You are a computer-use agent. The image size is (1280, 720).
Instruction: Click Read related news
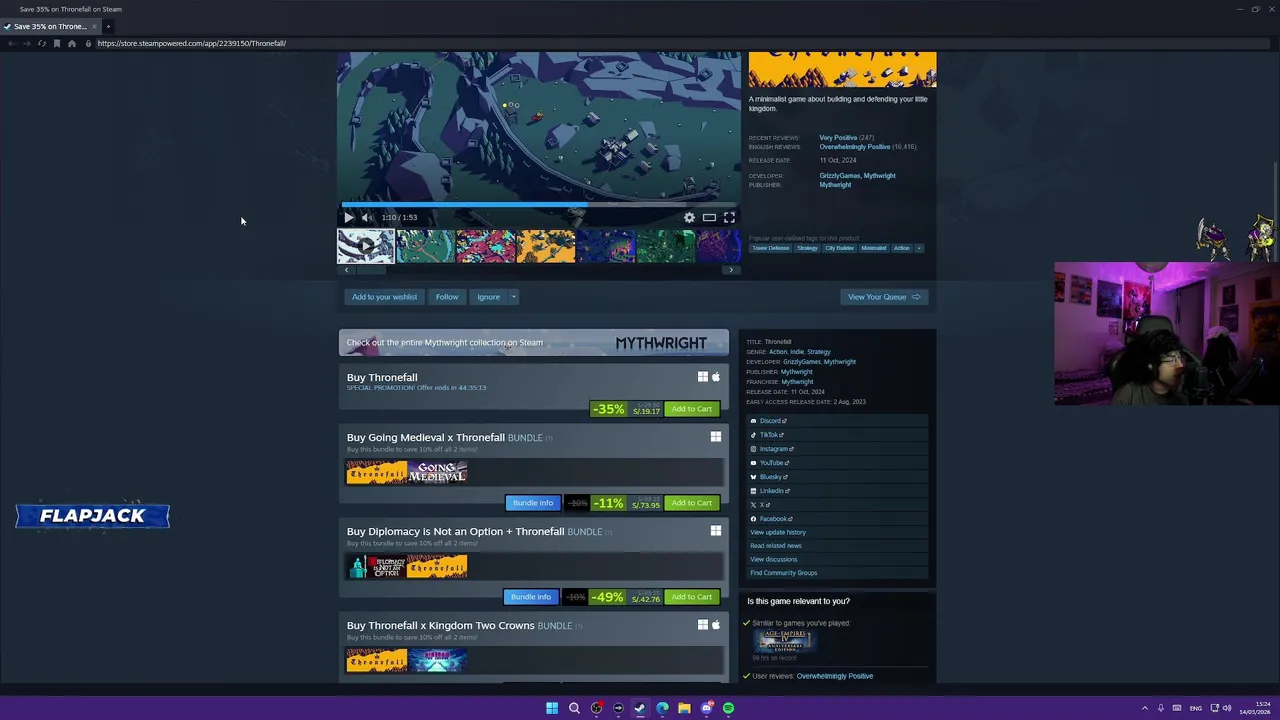(776, 546)
